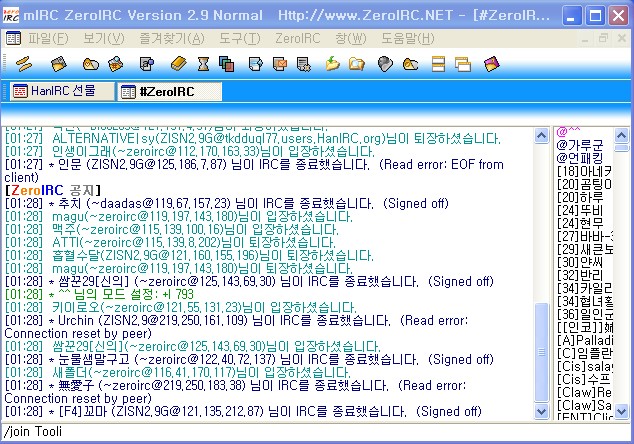This screenshot has height=444, width=634.
Task: Click the nickname list scroll-up arrow
Action: coord(621,135)
